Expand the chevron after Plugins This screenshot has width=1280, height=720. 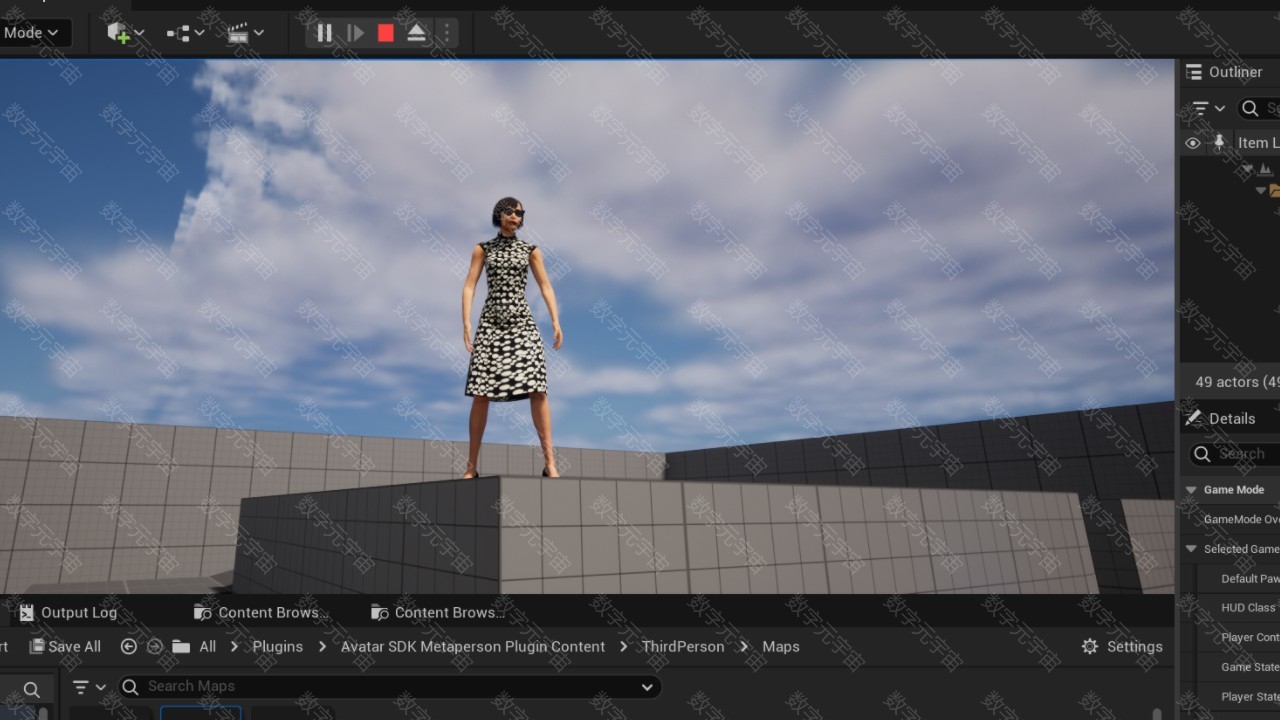[x=322, y=647]
